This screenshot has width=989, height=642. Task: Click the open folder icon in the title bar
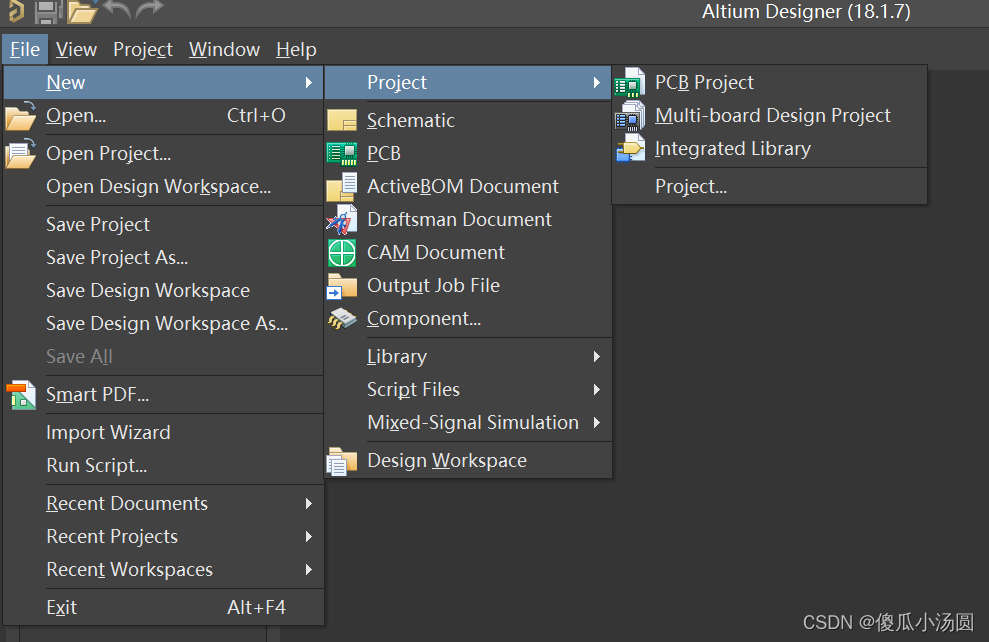pyautogui.click(x=82, y=11)
